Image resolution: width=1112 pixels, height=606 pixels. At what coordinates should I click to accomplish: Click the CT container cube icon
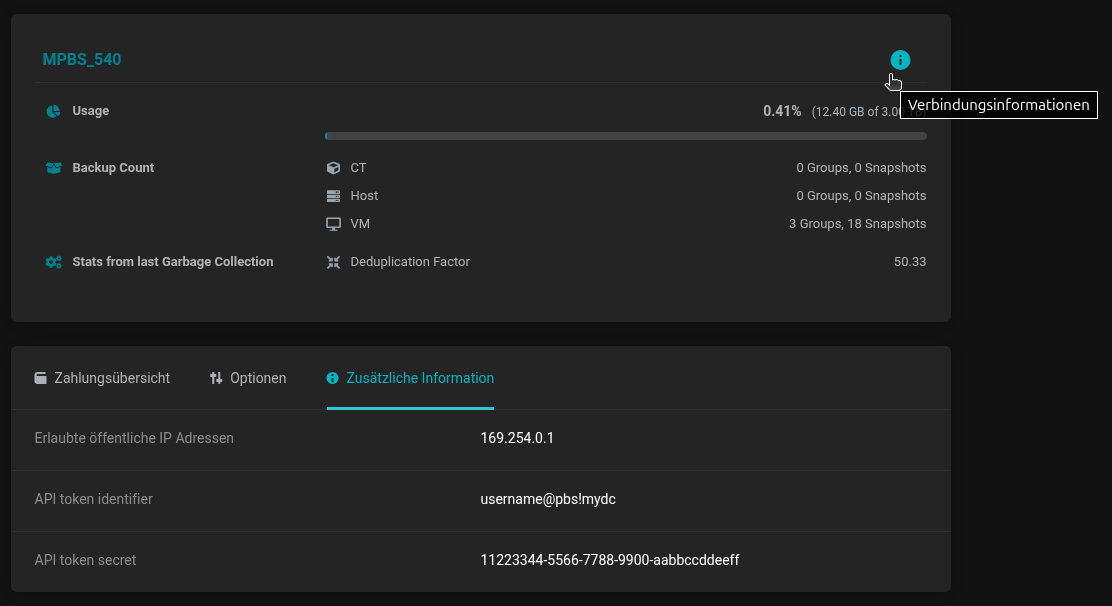pyautogui.click(x=334, y=168)
